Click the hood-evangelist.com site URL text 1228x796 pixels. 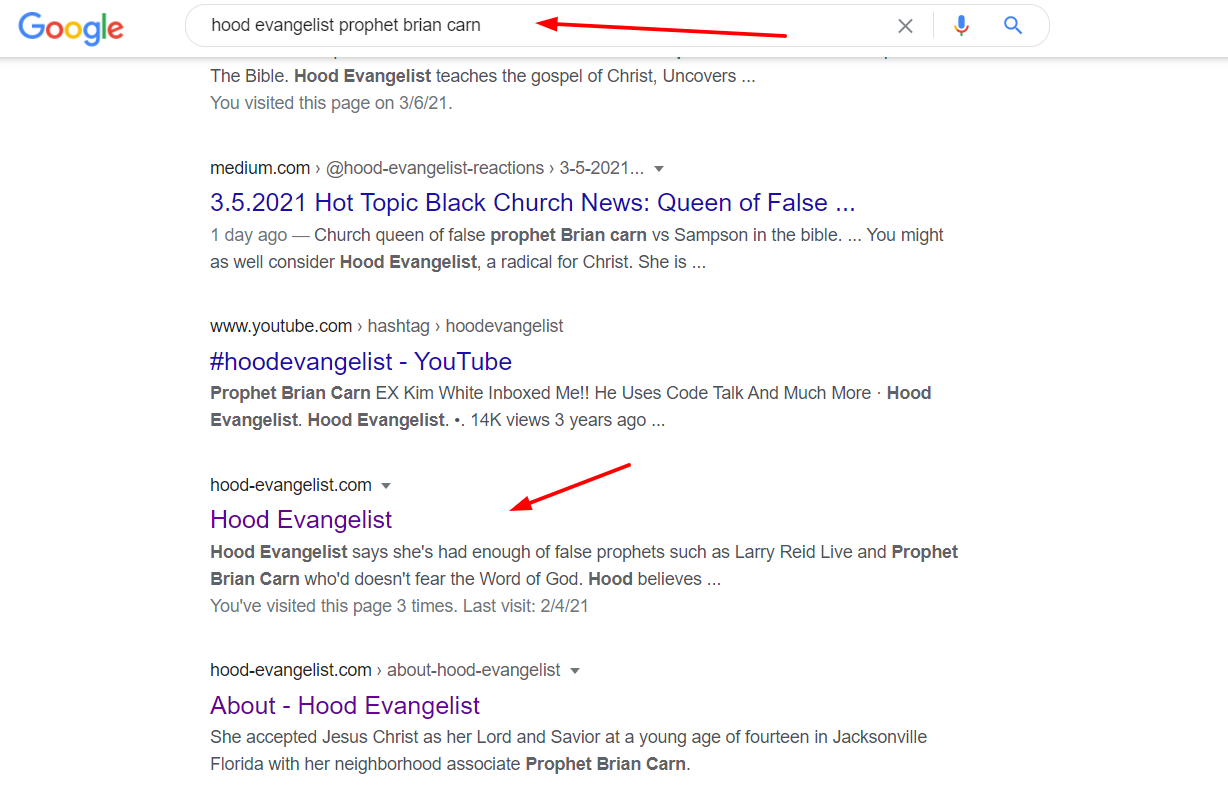(x=290, y=485)
